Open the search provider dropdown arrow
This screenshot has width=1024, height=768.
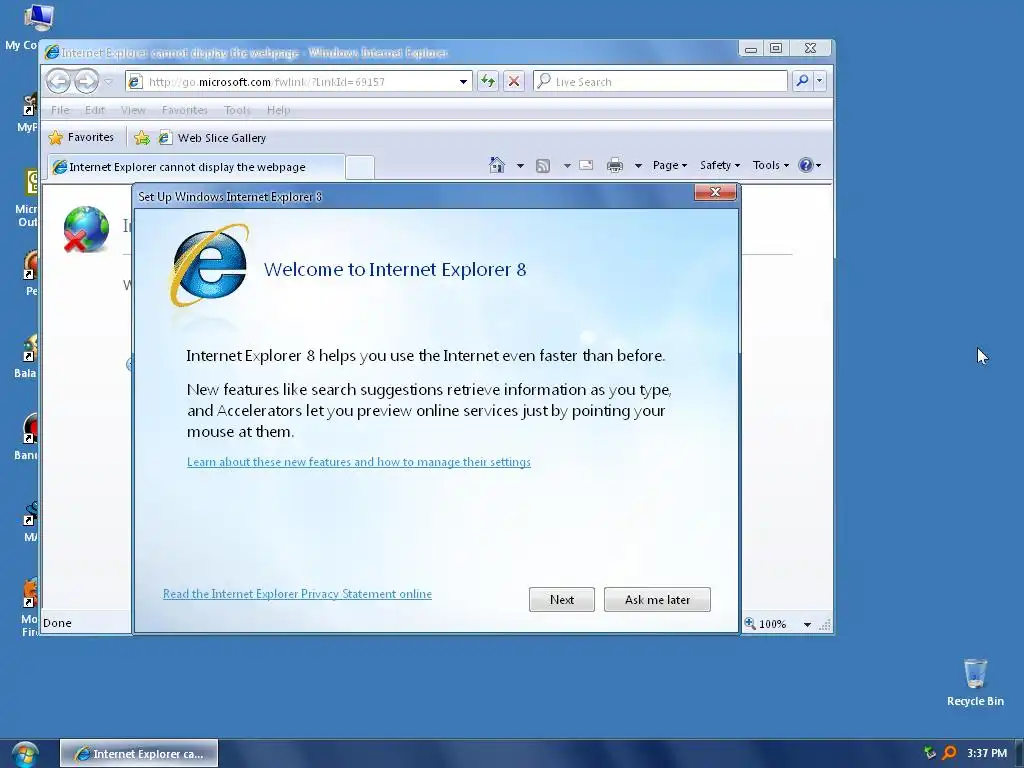(x=819, y=81)
